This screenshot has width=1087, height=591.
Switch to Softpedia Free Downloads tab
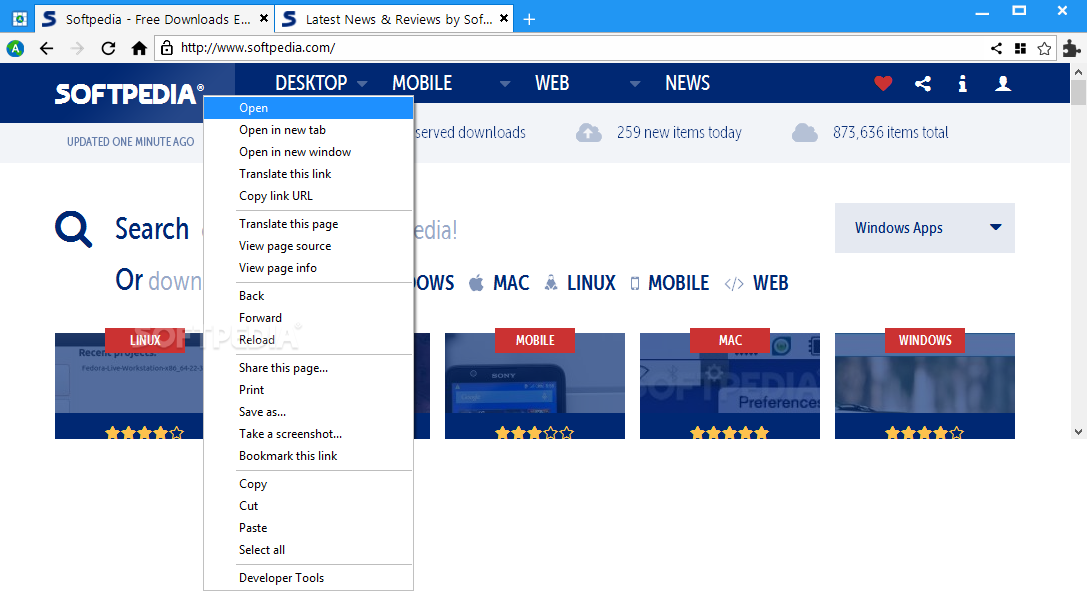click(x=153, y=19)
